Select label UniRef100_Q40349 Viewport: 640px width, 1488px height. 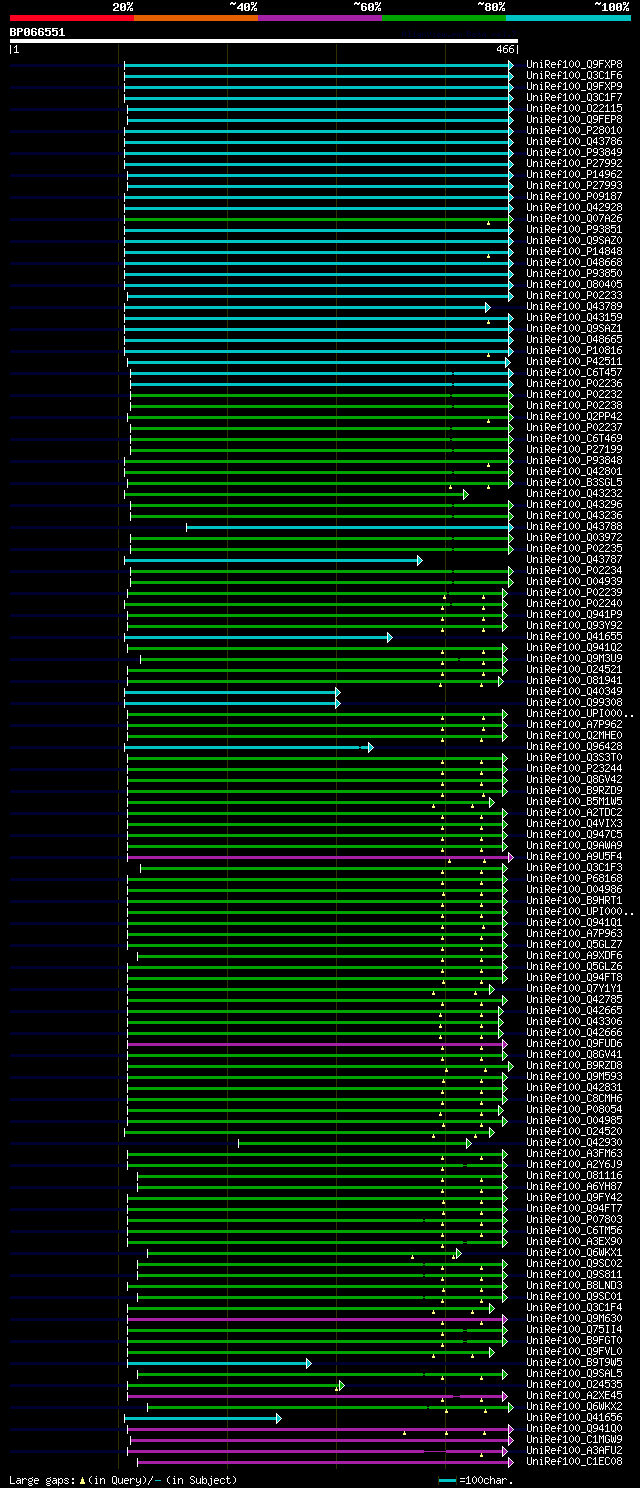[574, 691]
